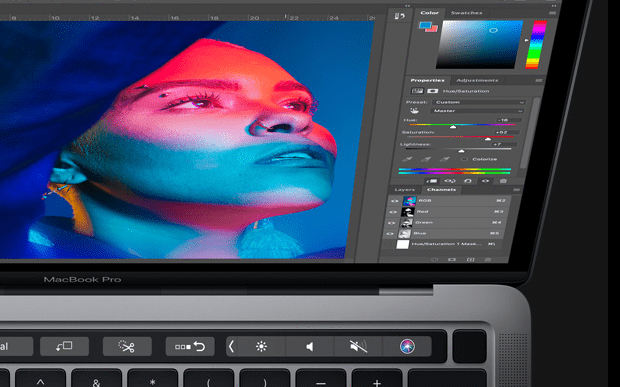620x387 pixels.
Task: Click the clip adjustment to layer icon
Action: click(432, 181)
